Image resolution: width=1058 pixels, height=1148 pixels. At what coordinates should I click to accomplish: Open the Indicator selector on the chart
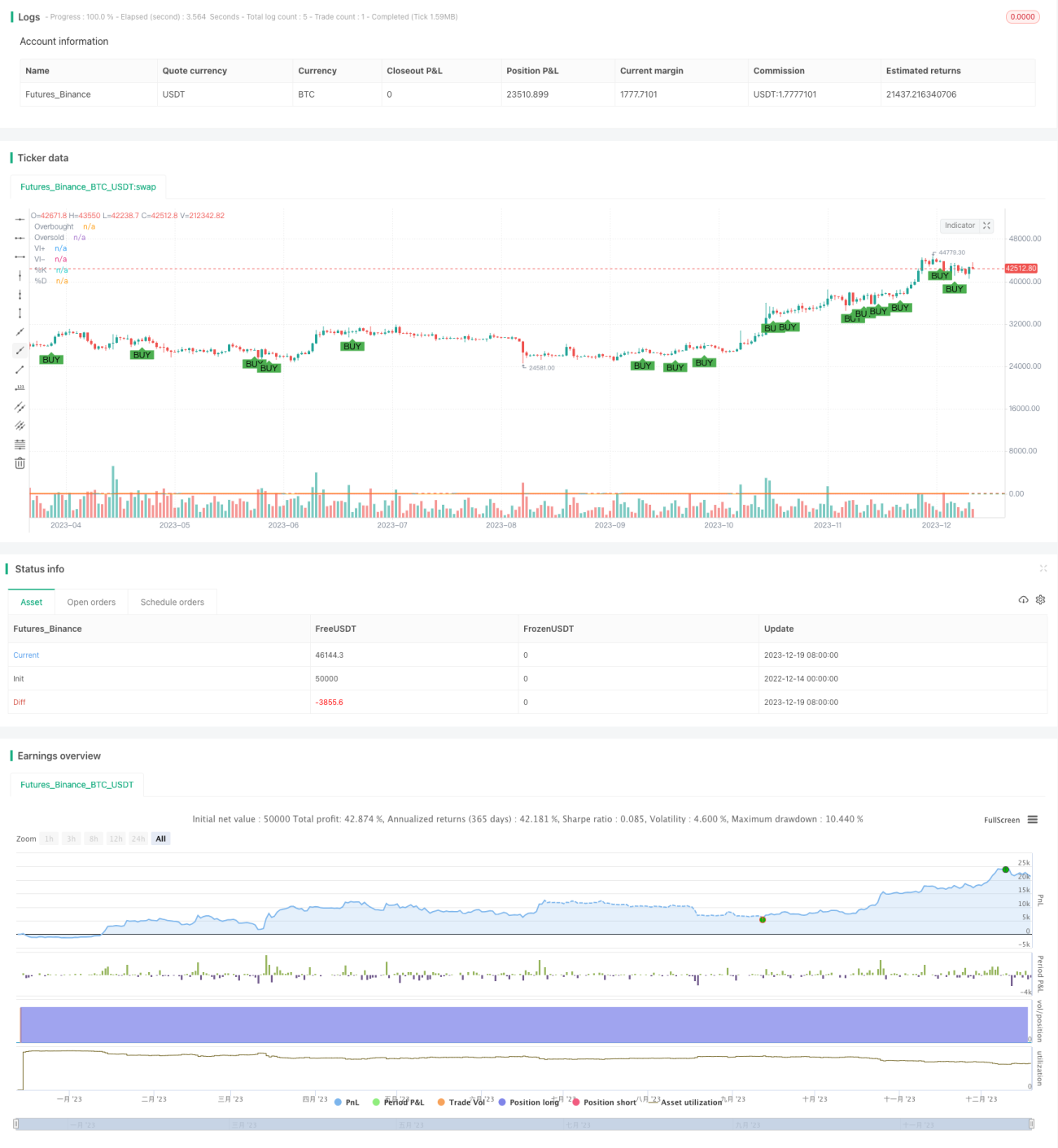[960, 226]
